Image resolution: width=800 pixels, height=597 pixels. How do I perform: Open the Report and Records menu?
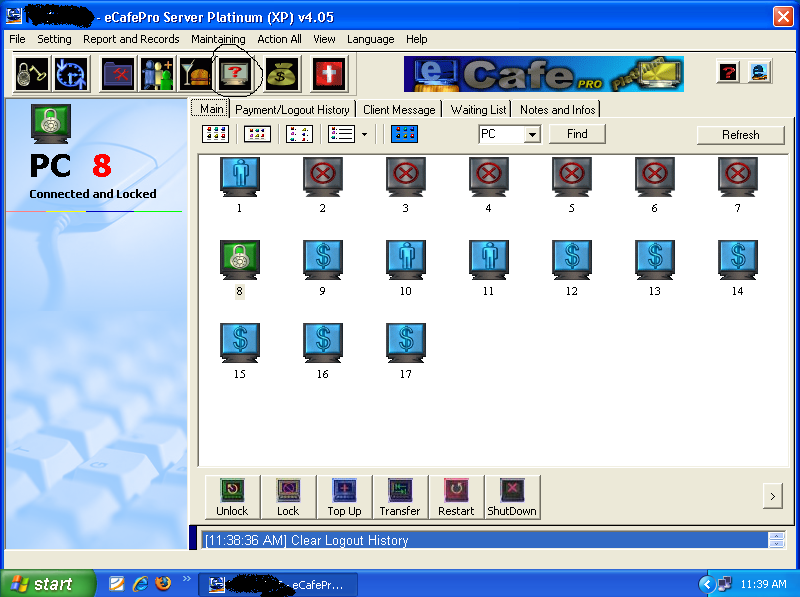coord(131,39)
